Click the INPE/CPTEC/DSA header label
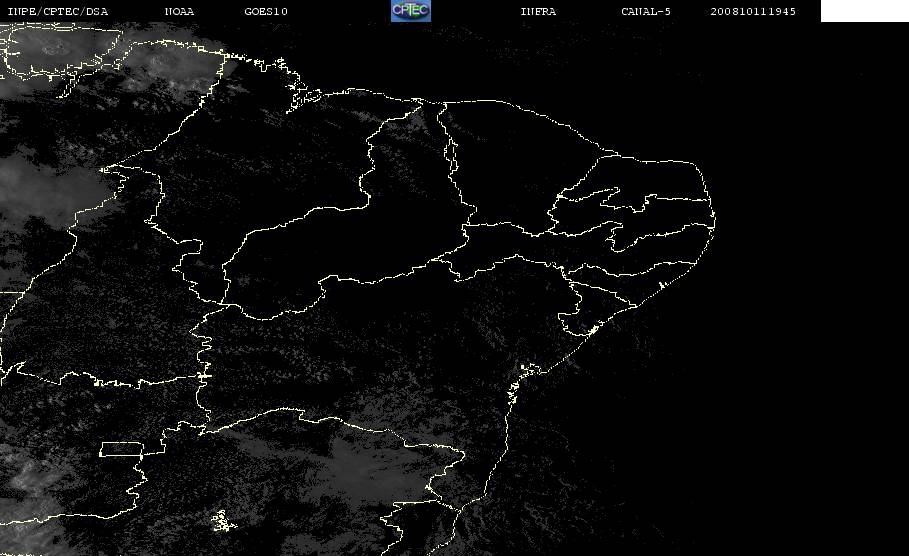The image size is (909, 556). tap(57, 12)
